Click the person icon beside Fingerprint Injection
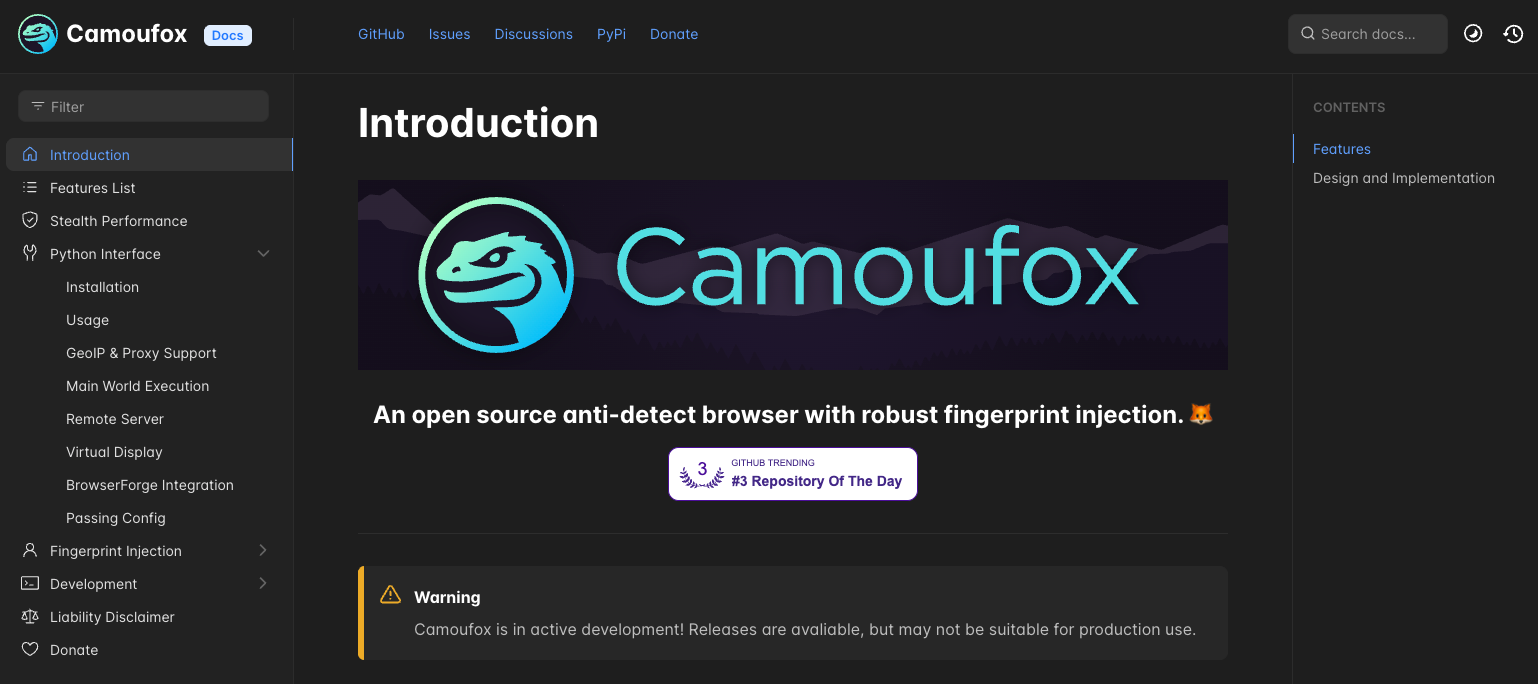1538x684 pixels. 30,550
